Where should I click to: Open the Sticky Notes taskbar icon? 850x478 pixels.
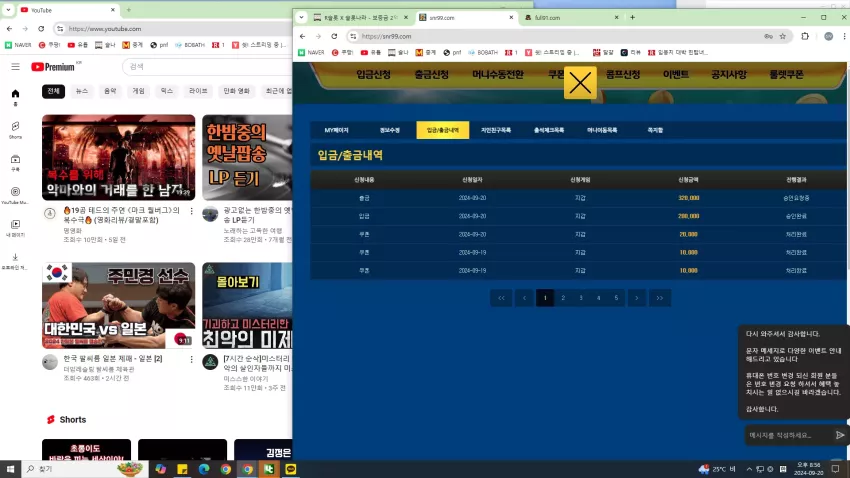[182, 469]
